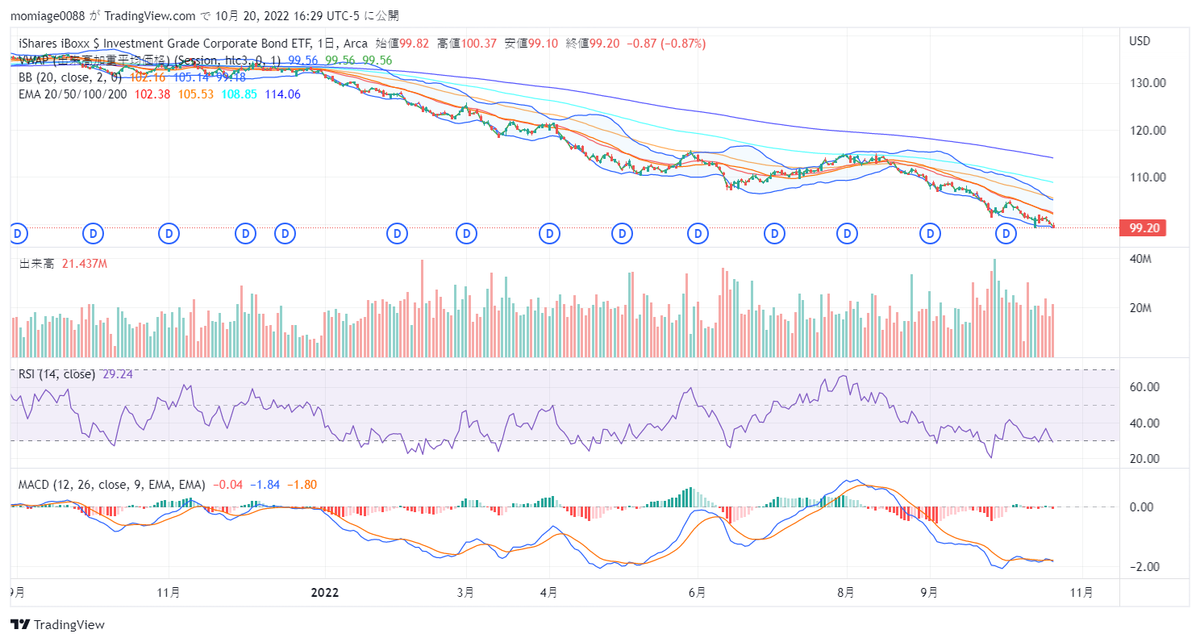
Task: Select the EMA 20/50/100/200 legend
Action: coord(74,93)
